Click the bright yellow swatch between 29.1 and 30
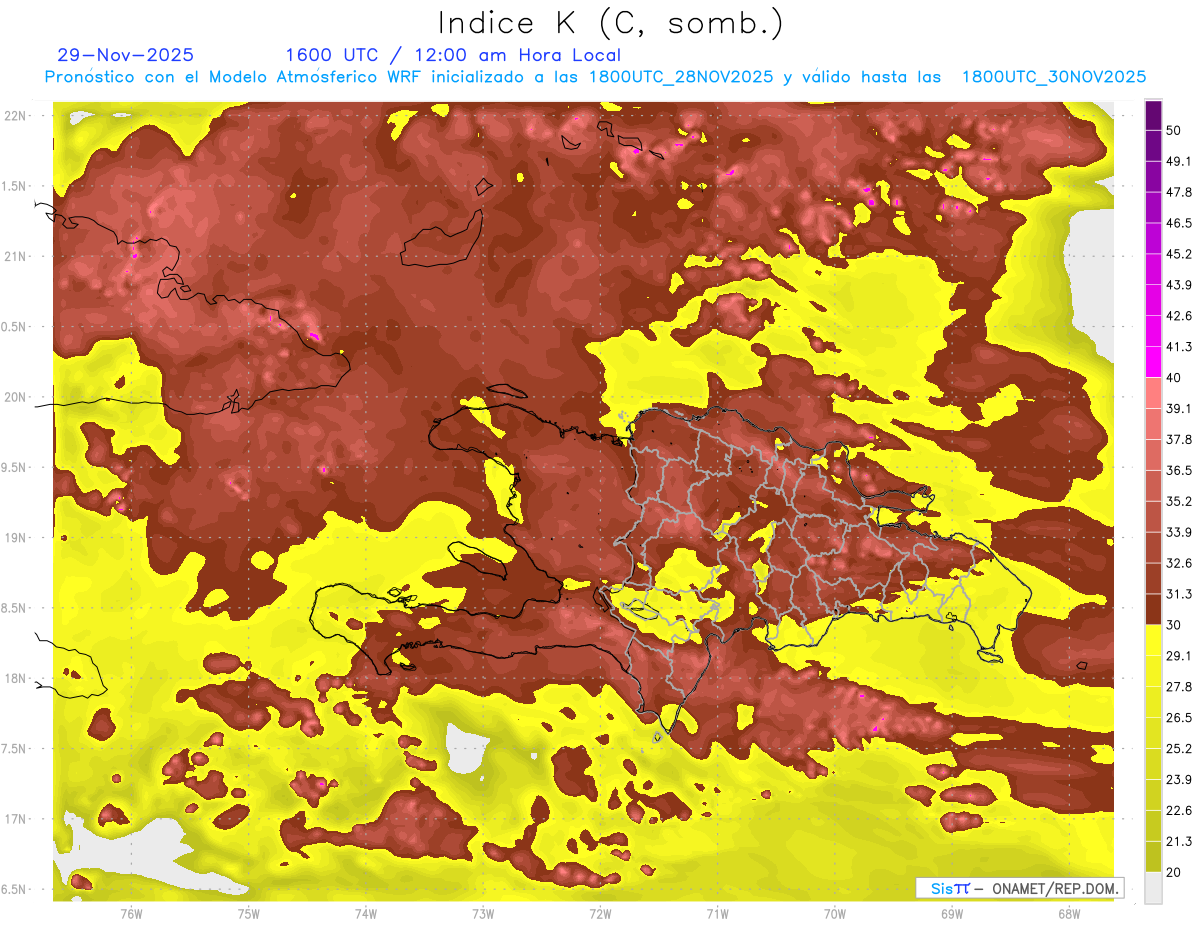This screenshot has width=1200, height=927. coord(1153,640)
